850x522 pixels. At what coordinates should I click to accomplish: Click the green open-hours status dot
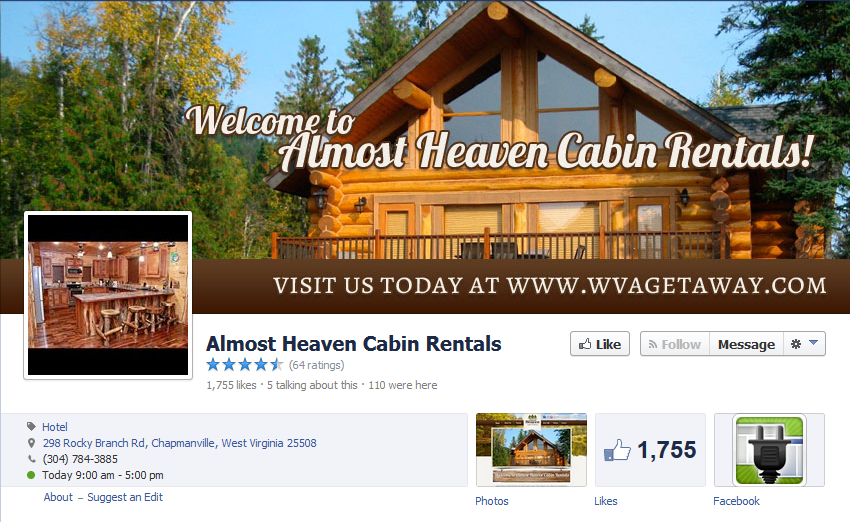coord(31,475)
